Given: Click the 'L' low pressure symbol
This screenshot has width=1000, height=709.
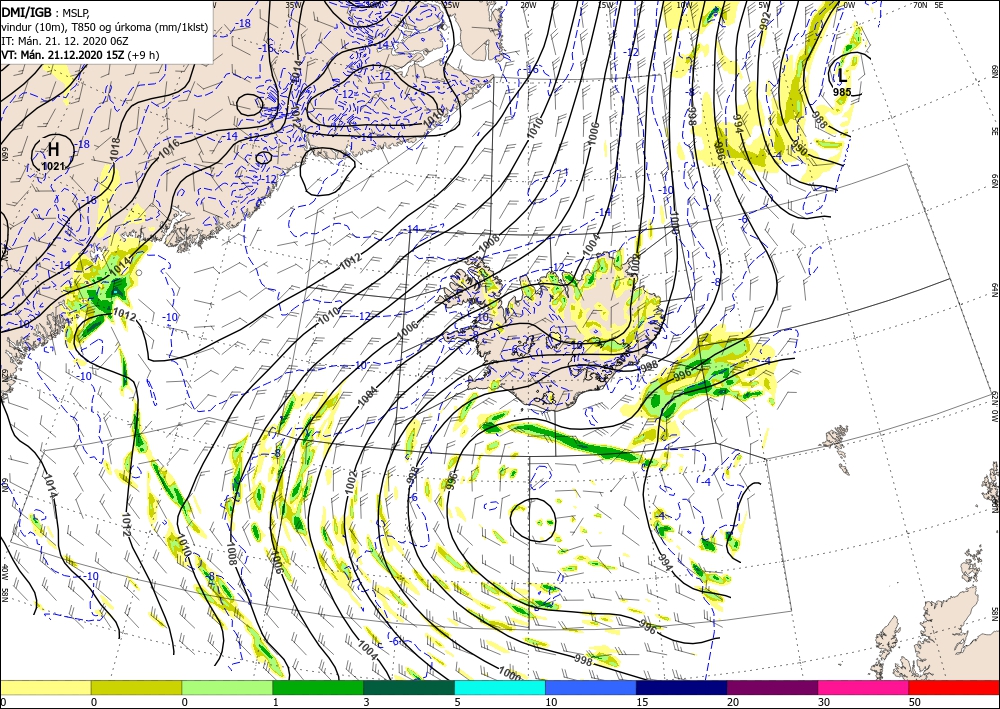Looking at the screenshot, I should click(842, 76).
